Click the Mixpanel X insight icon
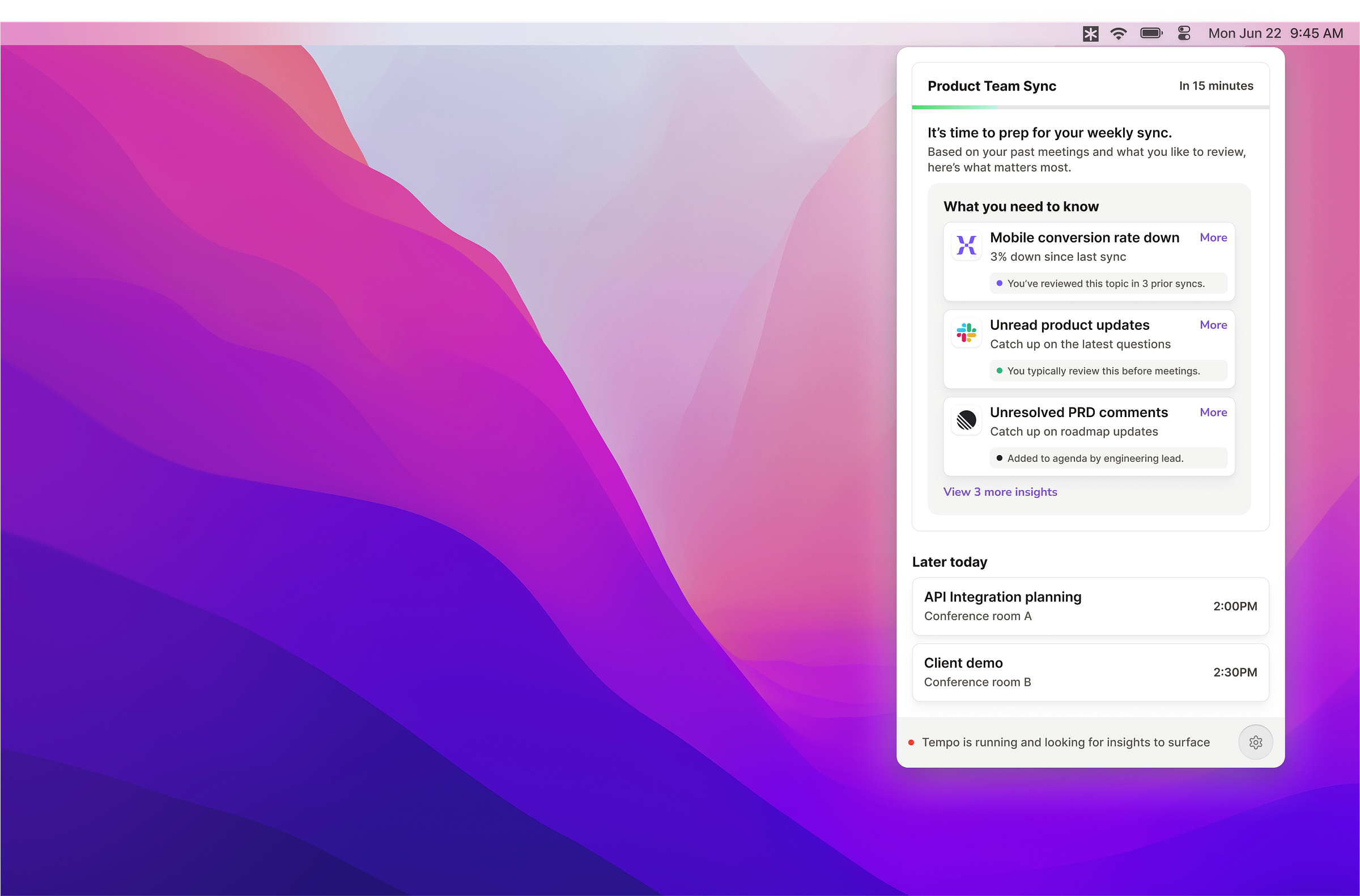1360x896 pixels. pyautogui.click(x=966, y=246)
